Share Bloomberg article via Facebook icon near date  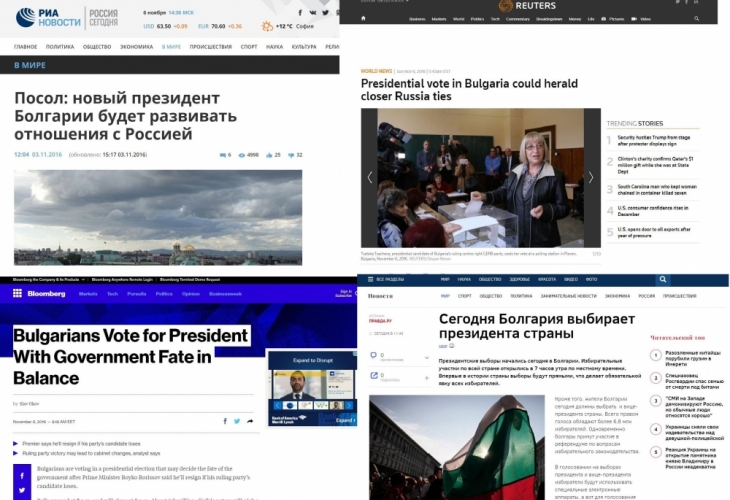tap(225, 421)
